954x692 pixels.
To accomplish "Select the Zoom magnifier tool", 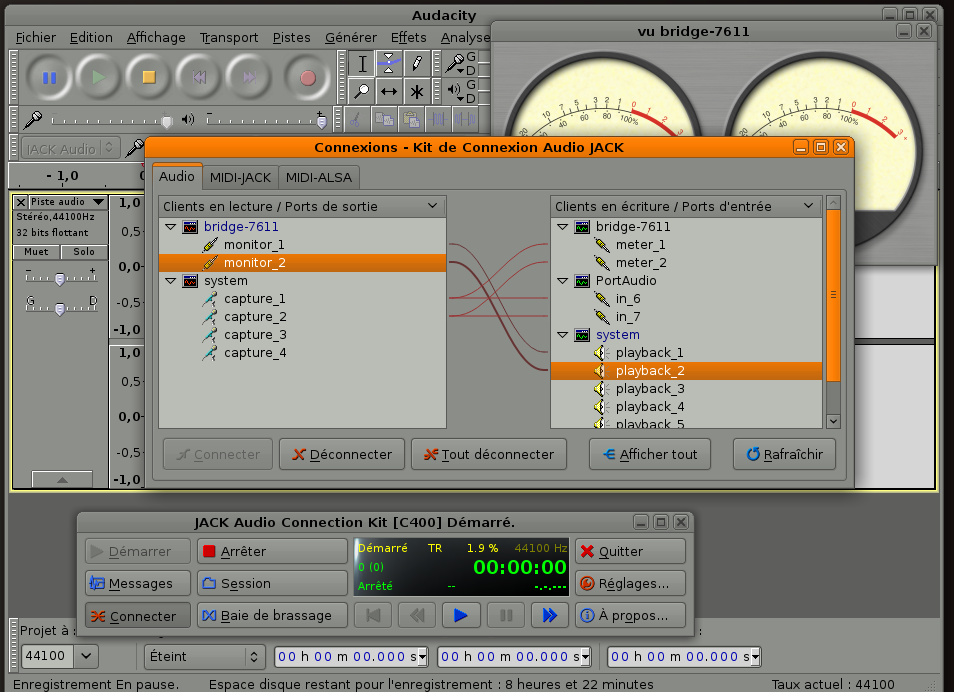I will (363, 91).
